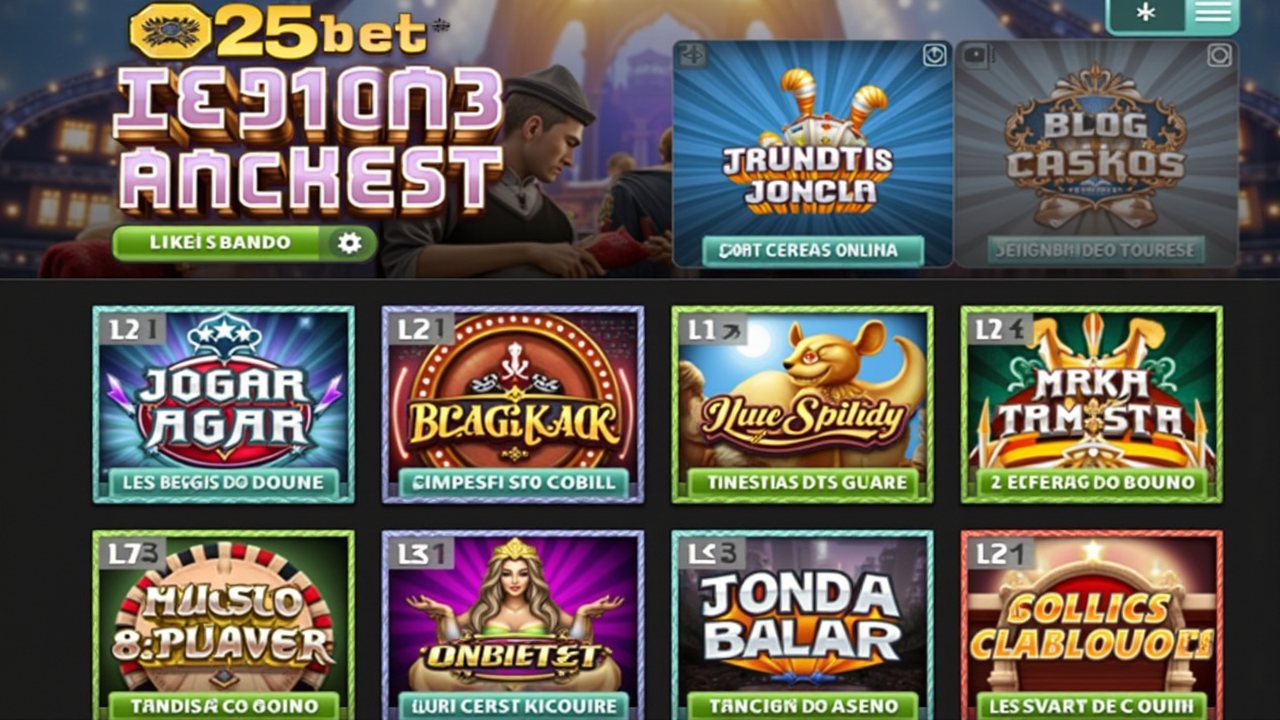Screen dimensions: 1280x720
Task: Select the golden mouse Spilidy game tile
Action: (x=802, y=404)
